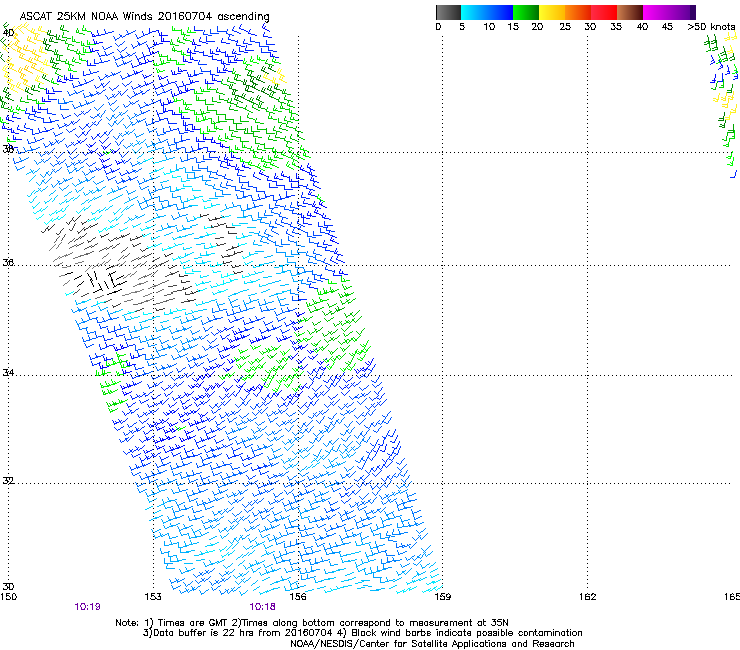Viewport: 740px width, 650px height.
Task: Click the purple time stamp 10:19
Action: click(87, 607)
